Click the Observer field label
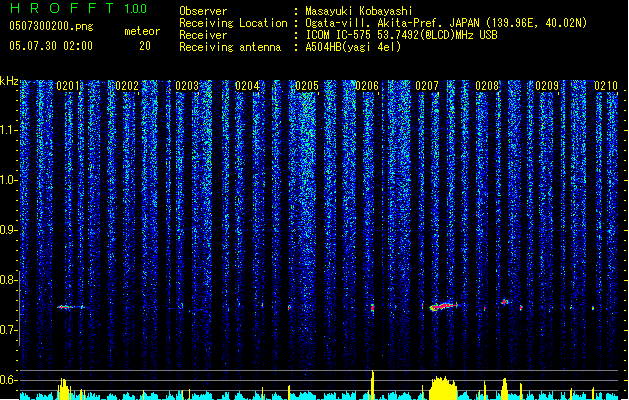Screen dimensions: 629x400 click(203, 11)
